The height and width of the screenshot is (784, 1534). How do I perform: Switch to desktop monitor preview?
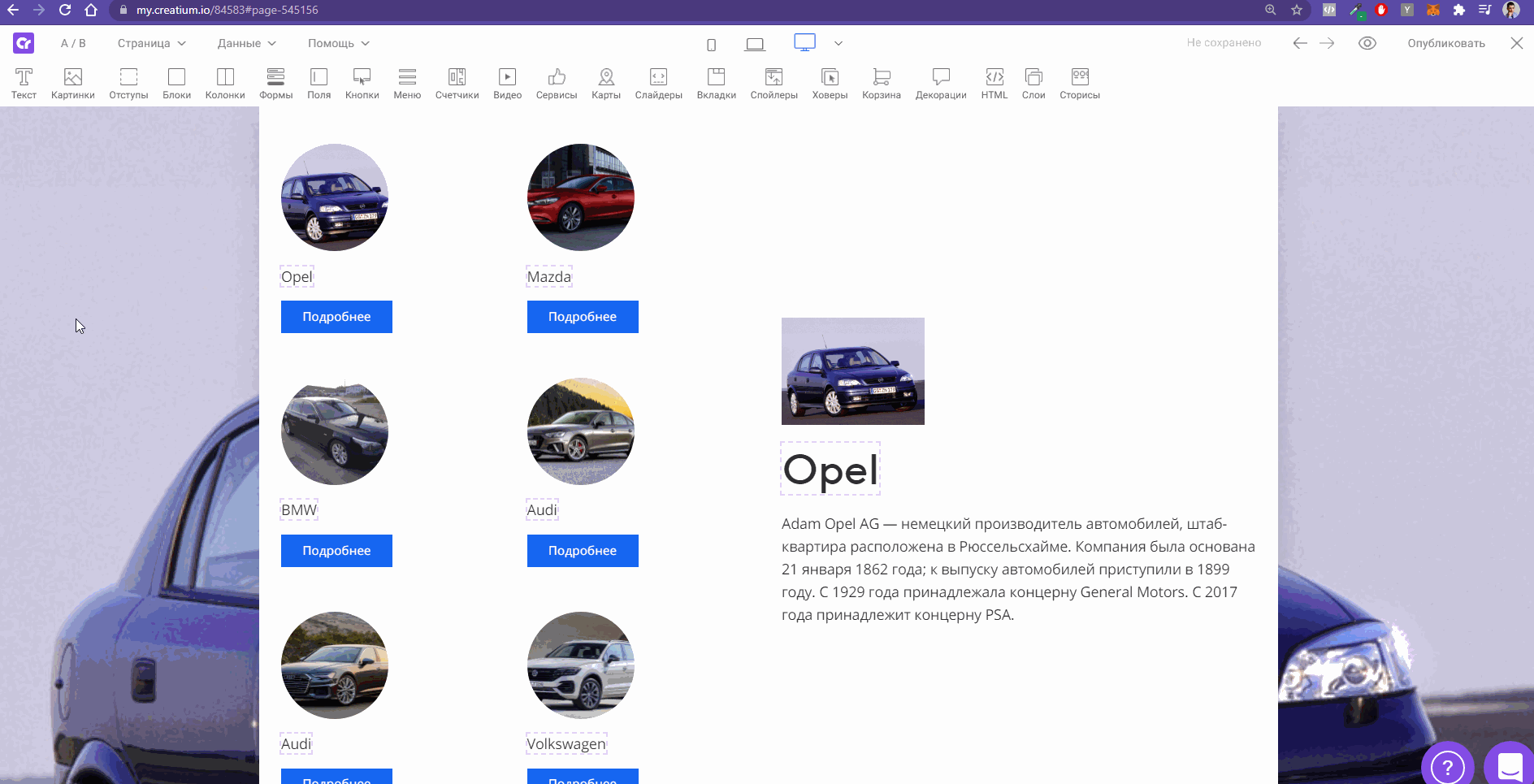pos(804,42)
